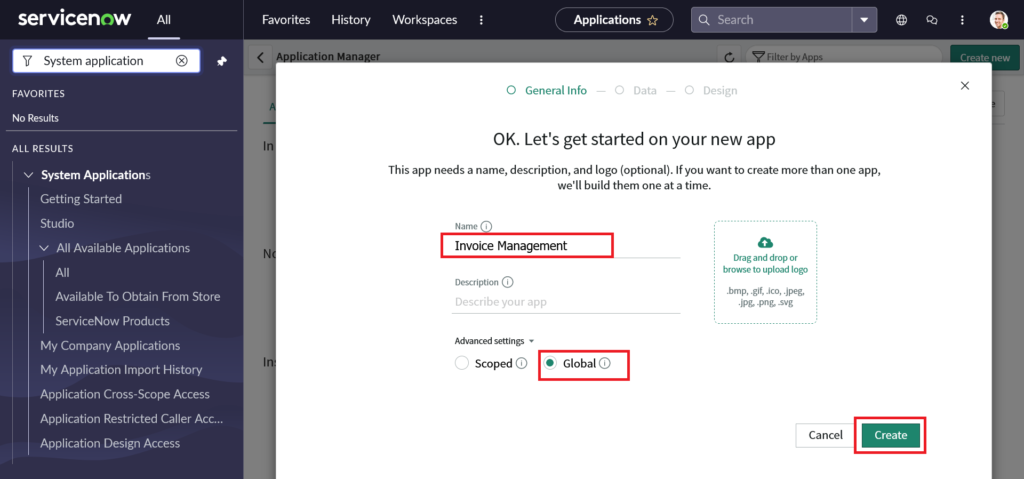This screenshot has height=479, width=1024.
Task: Open the header overflow kebab beside chat icon
Action: tap(962, 20)
